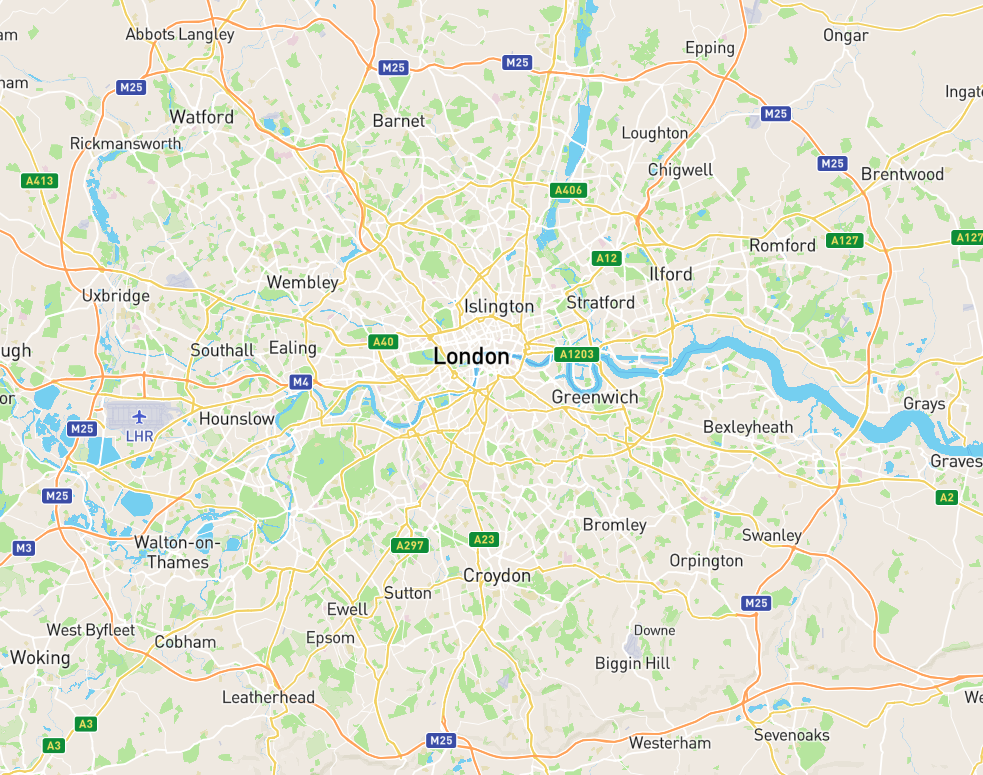Click the Heathrow LHR airport icon
This screenshot has width=983, height=775.
[x=139, y=417]
